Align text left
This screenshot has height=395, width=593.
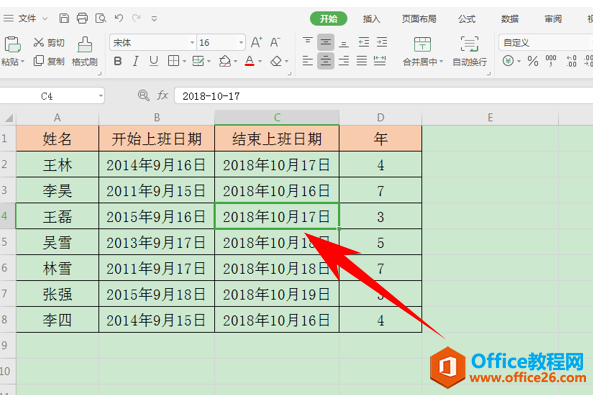(307, 61)
